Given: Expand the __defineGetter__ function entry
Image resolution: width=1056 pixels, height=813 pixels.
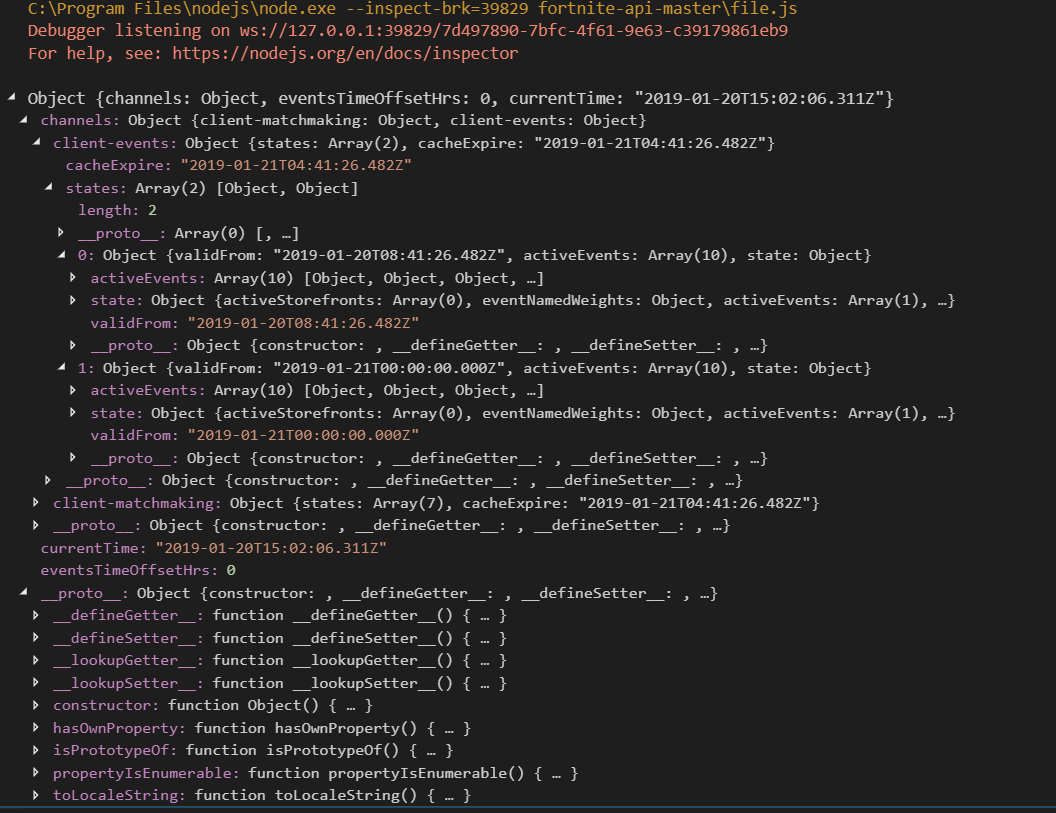Looking at the screenshot, I should tap(36, 615).
